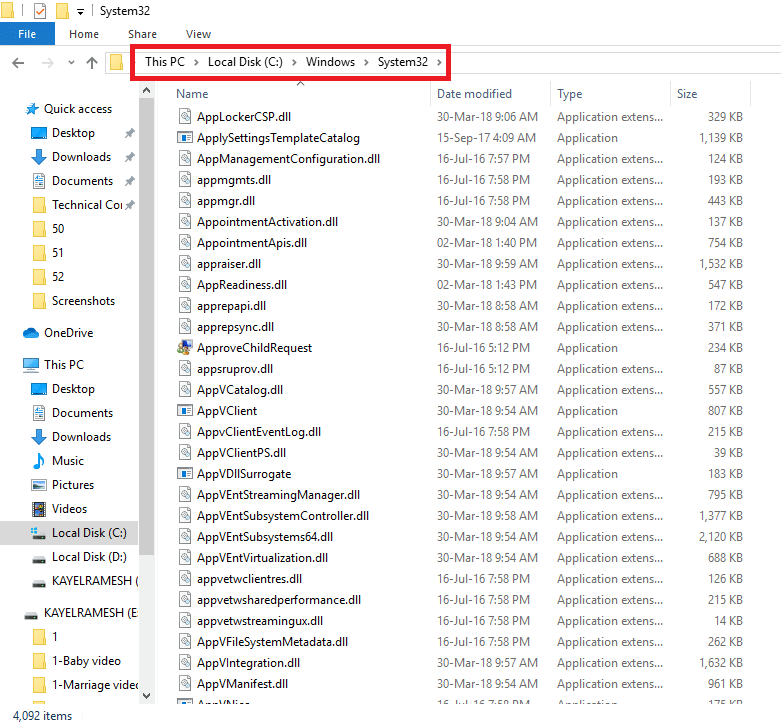Click the navigation pane scroll up arrow
Image resolution: width=781 pixels, height=727 pixels.
(146, 91)
